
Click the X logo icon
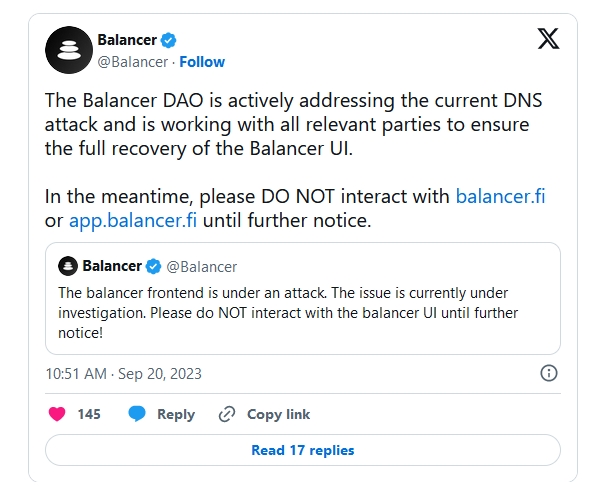click(x=549, y=40)
